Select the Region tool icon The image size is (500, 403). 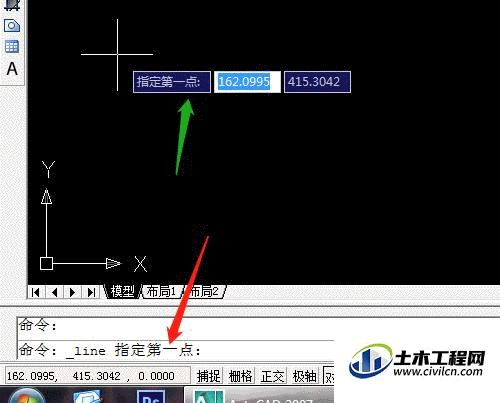(12, 26)
